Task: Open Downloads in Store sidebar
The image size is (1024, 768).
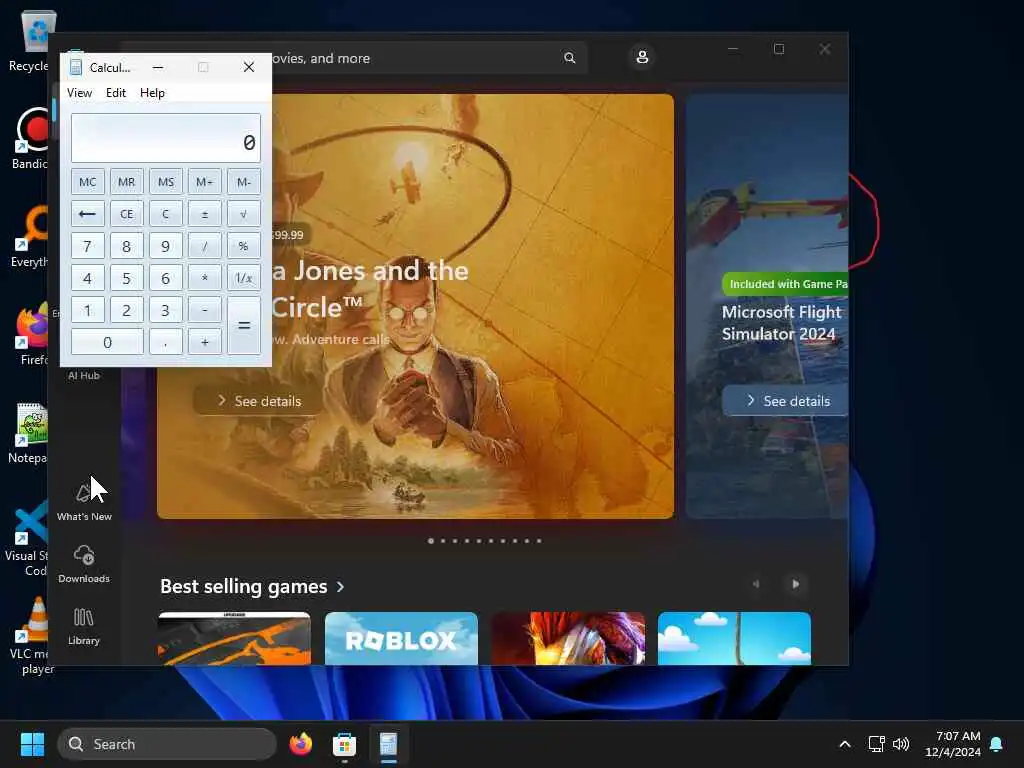Action: click(x=84, y=564)
